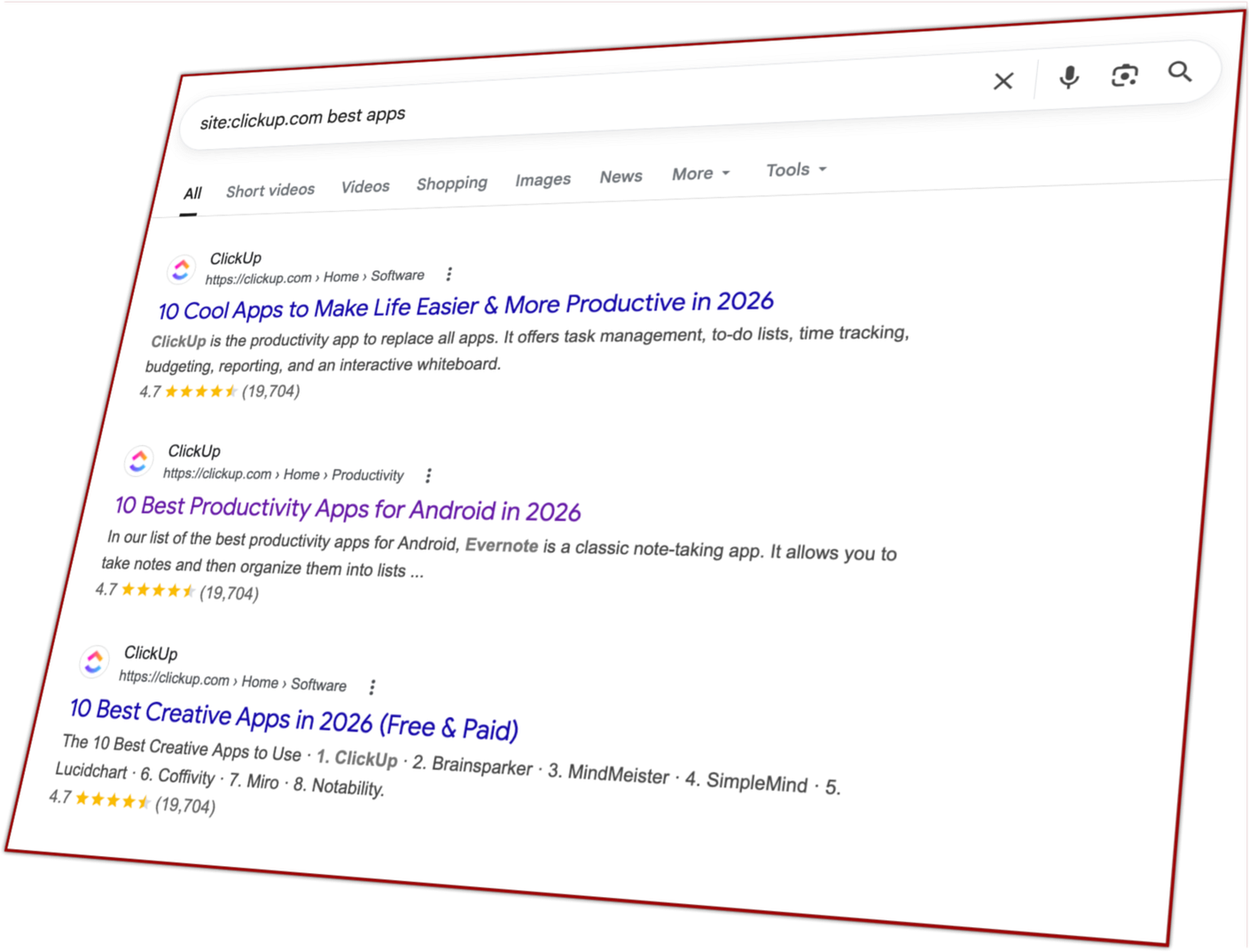This screenshot has width=1249, height=952.
Task: Click the 4.7 star rating under Cool Apps snippet
Action: coord(220,392)
